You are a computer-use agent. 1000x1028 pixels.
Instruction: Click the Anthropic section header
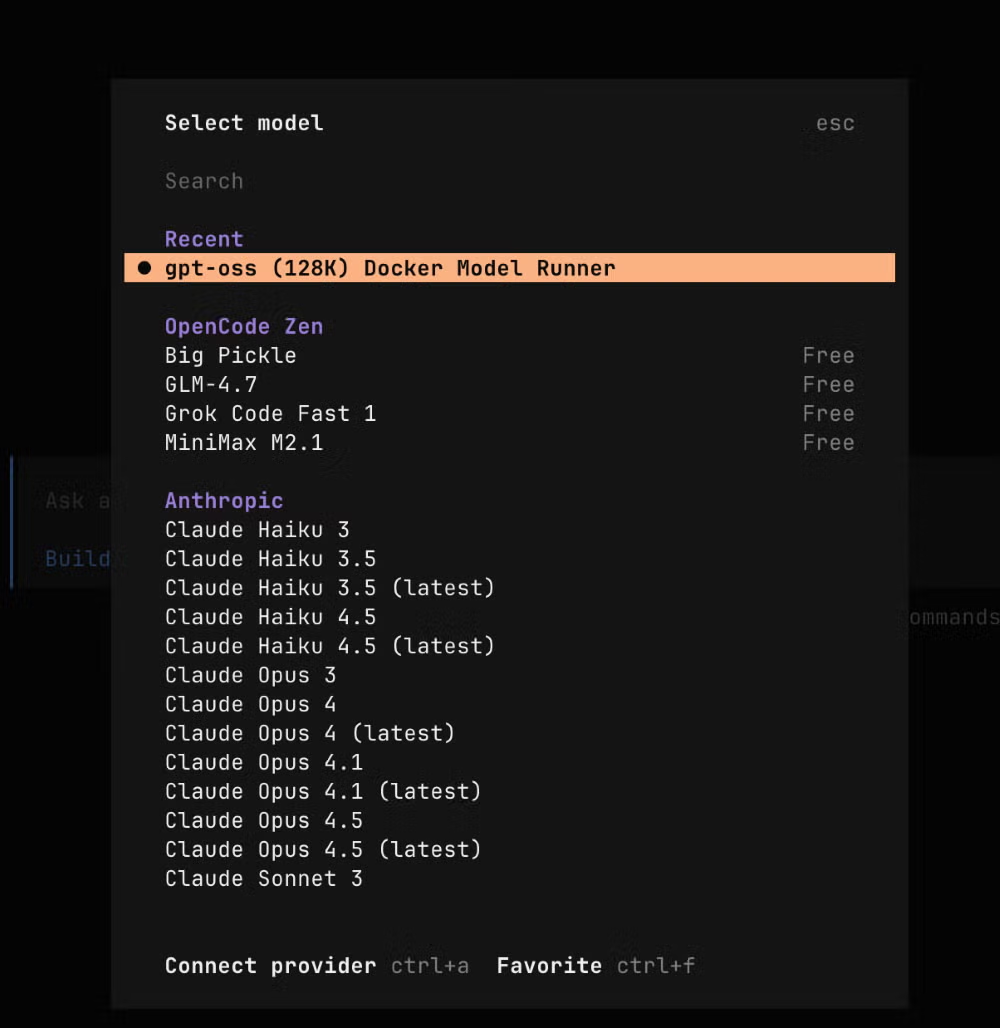[x=224, y=500]
